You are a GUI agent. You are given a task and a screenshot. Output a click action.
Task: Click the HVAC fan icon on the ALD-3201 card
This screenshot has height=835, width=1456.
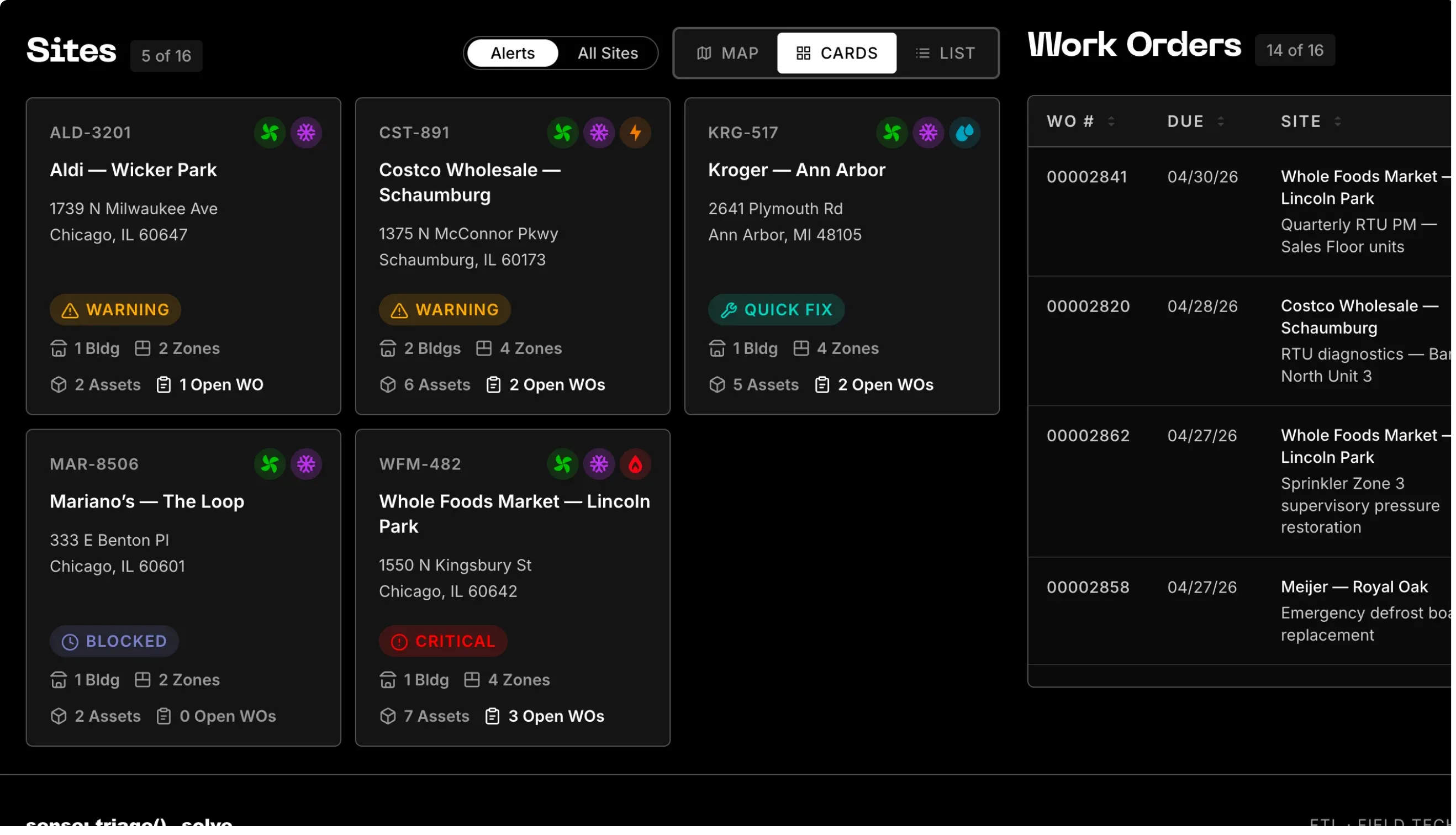click(270, 133)
